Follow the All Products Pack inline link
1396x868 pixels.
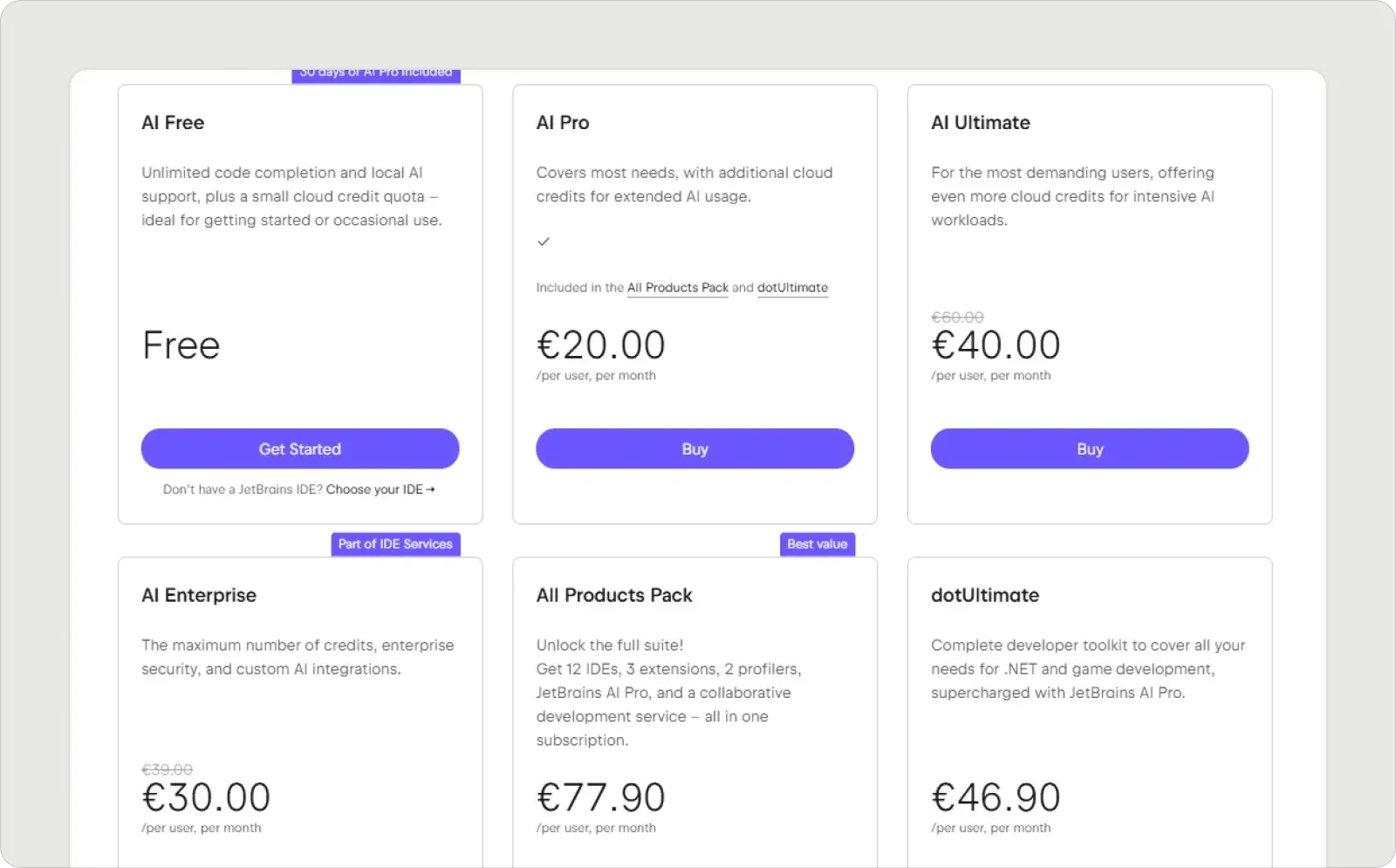click(677, 288)
